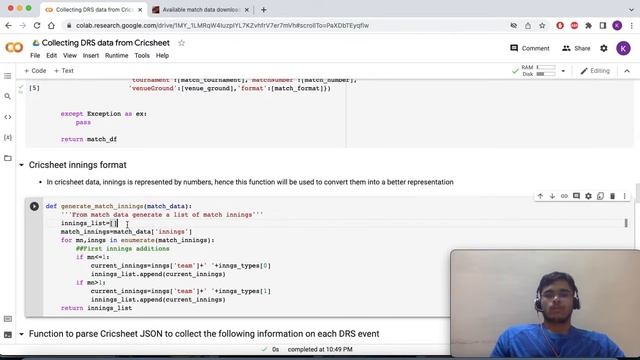The width and height of the screenshot is (640, 360).
Task: Delete the cell with trash icon
Action: point(612,196)
